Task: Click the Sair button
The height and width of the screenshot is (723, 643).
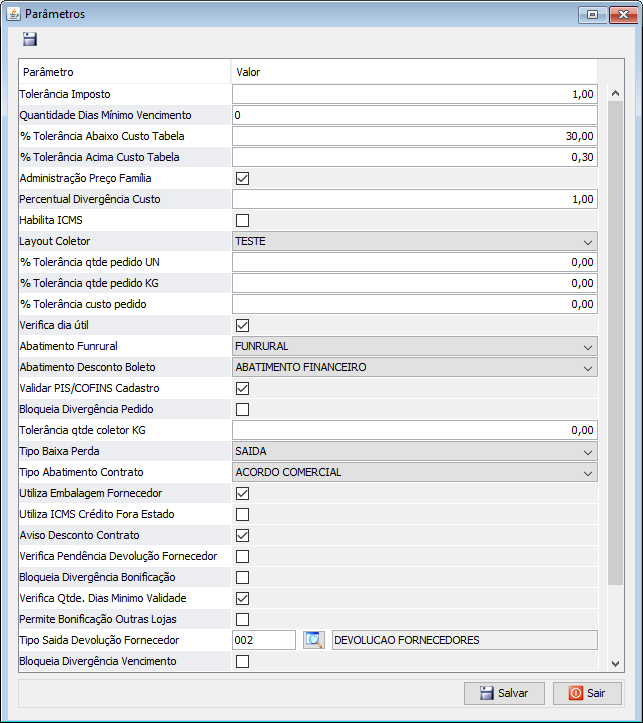Action: pos(587,693)
